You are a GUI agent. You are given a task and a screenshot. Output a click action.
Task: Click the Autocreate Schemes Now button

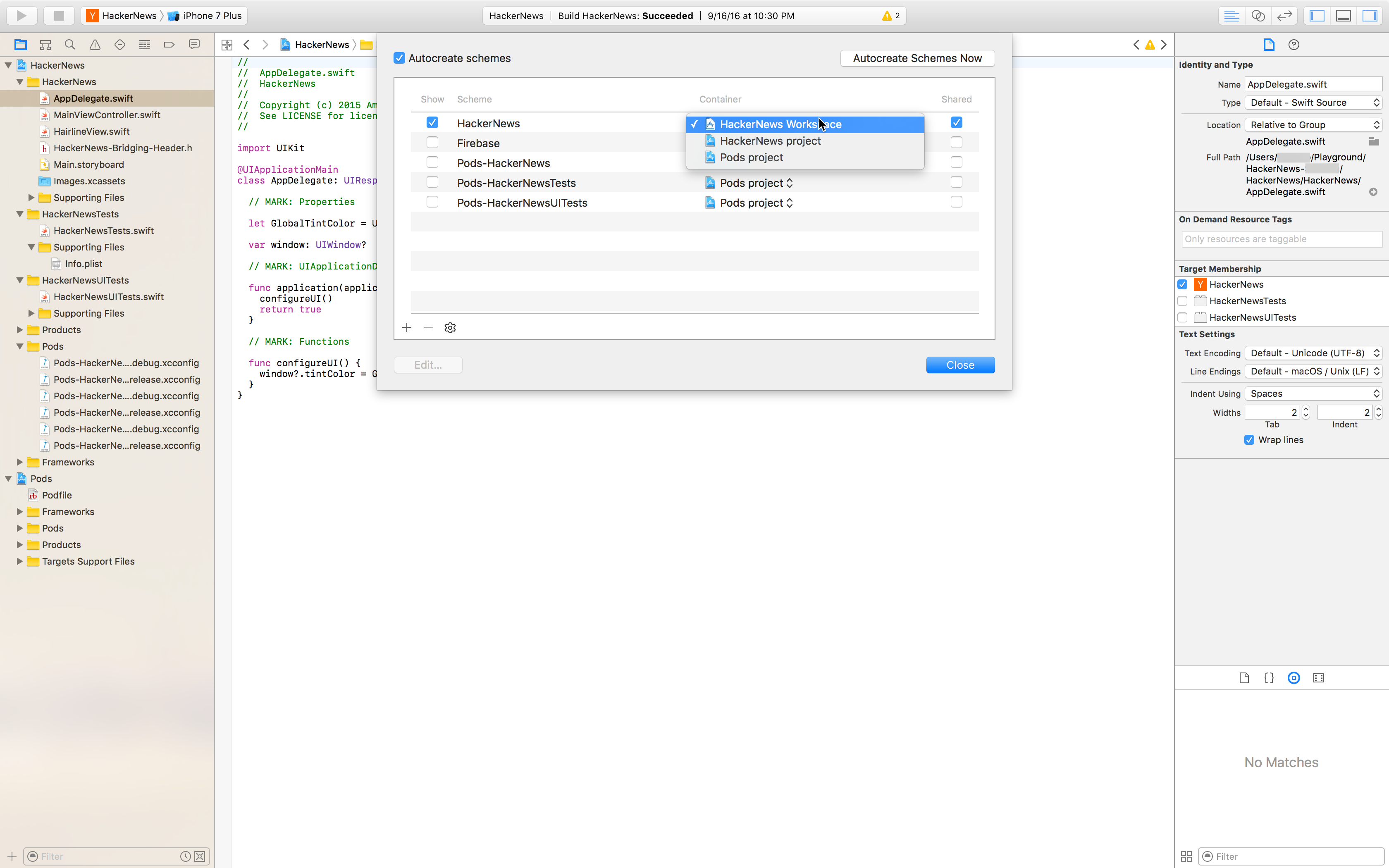click(x=917, y=58)
